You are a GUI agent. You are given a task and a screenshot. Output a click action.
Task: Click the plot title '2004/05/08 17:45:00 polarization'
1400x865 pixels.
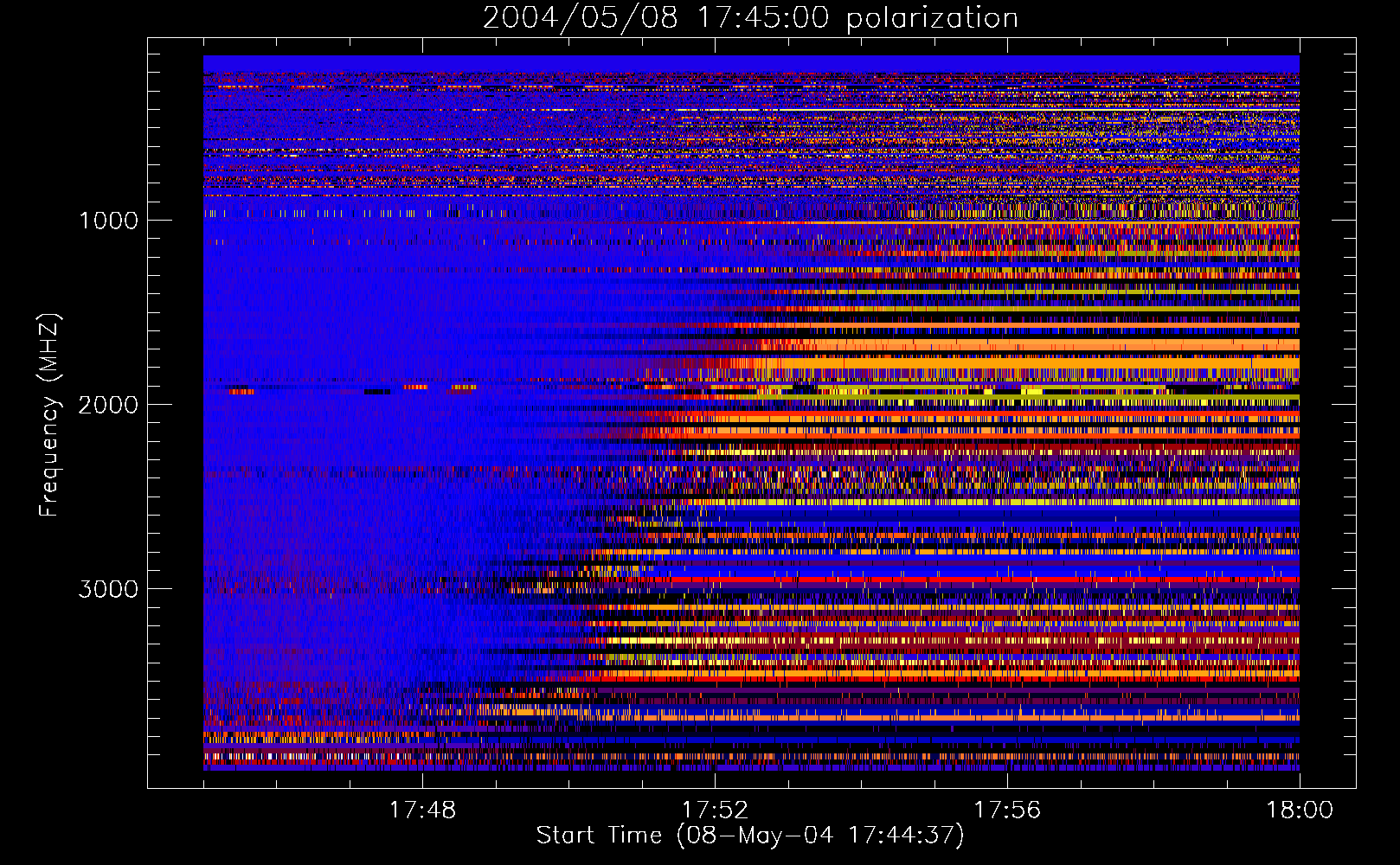750,18
